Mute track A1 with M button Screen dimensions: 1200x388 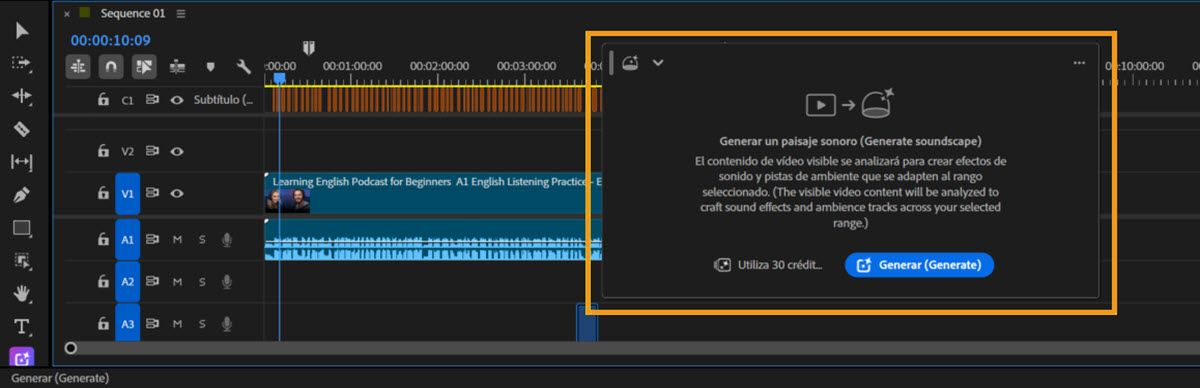[177, 240]
